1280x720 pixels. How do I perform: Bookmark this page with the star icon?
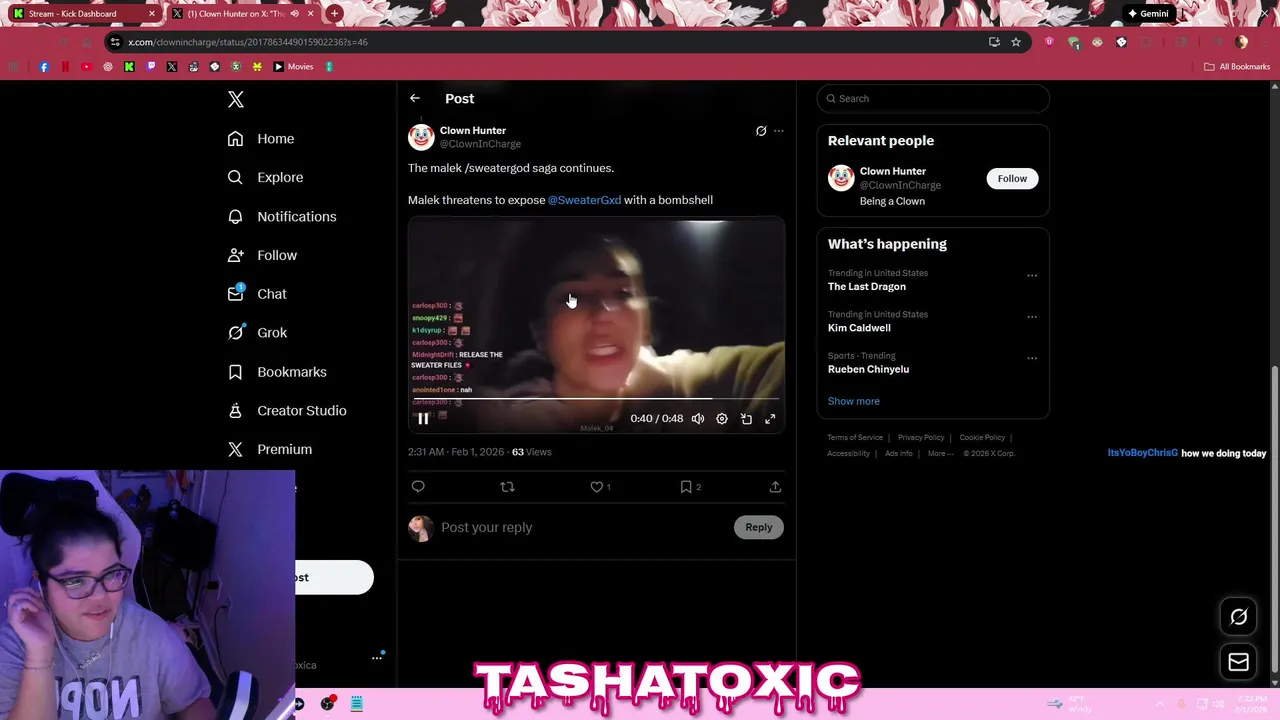[1016, 42]
